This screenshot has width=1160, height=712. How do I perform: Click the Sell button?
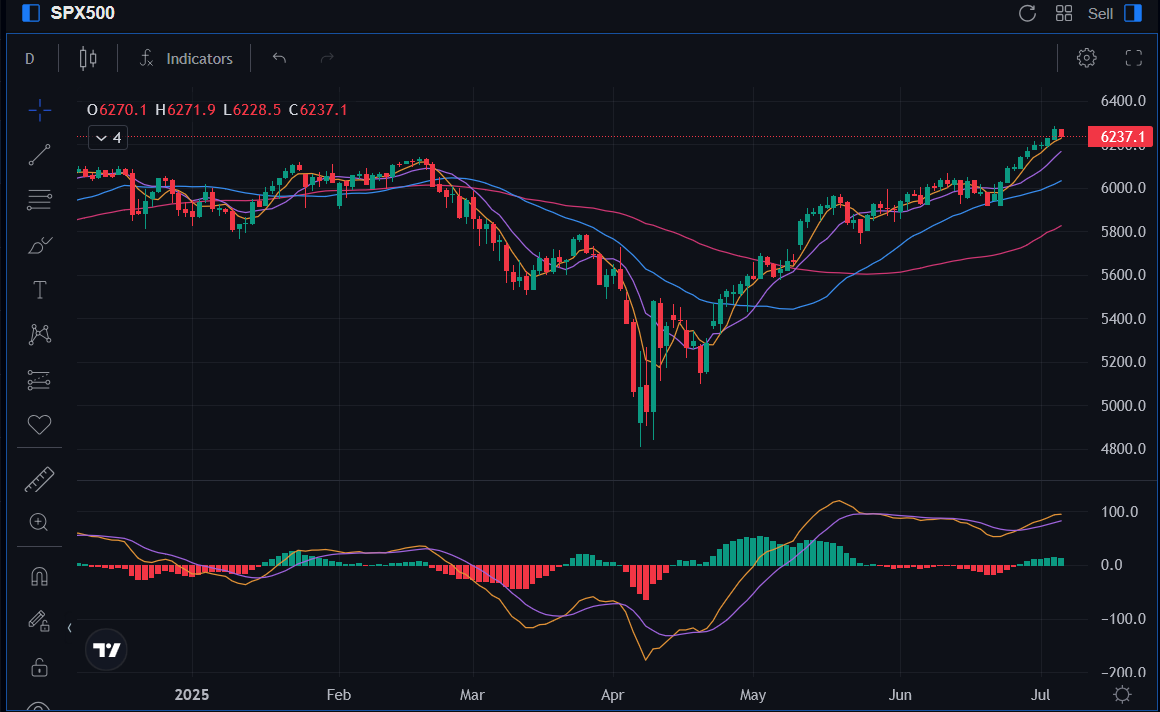tap(1100, 13)
